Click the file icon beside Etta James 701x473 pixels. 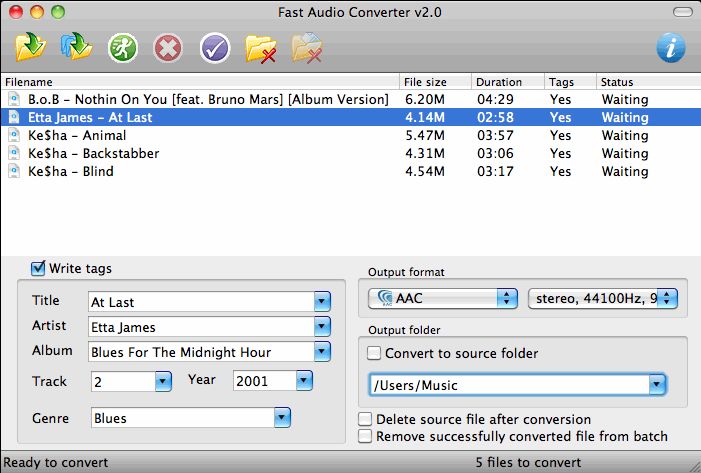pyautogui.click(x=14, y=117)
